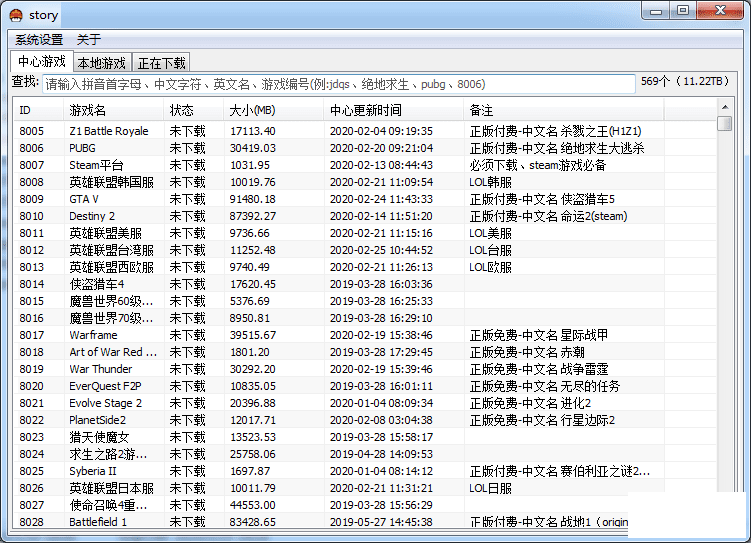The width and height of the screenshot is (751, 543).
Task: Select the 英雄联盟西欧服 row
Action: coord(364,267)
